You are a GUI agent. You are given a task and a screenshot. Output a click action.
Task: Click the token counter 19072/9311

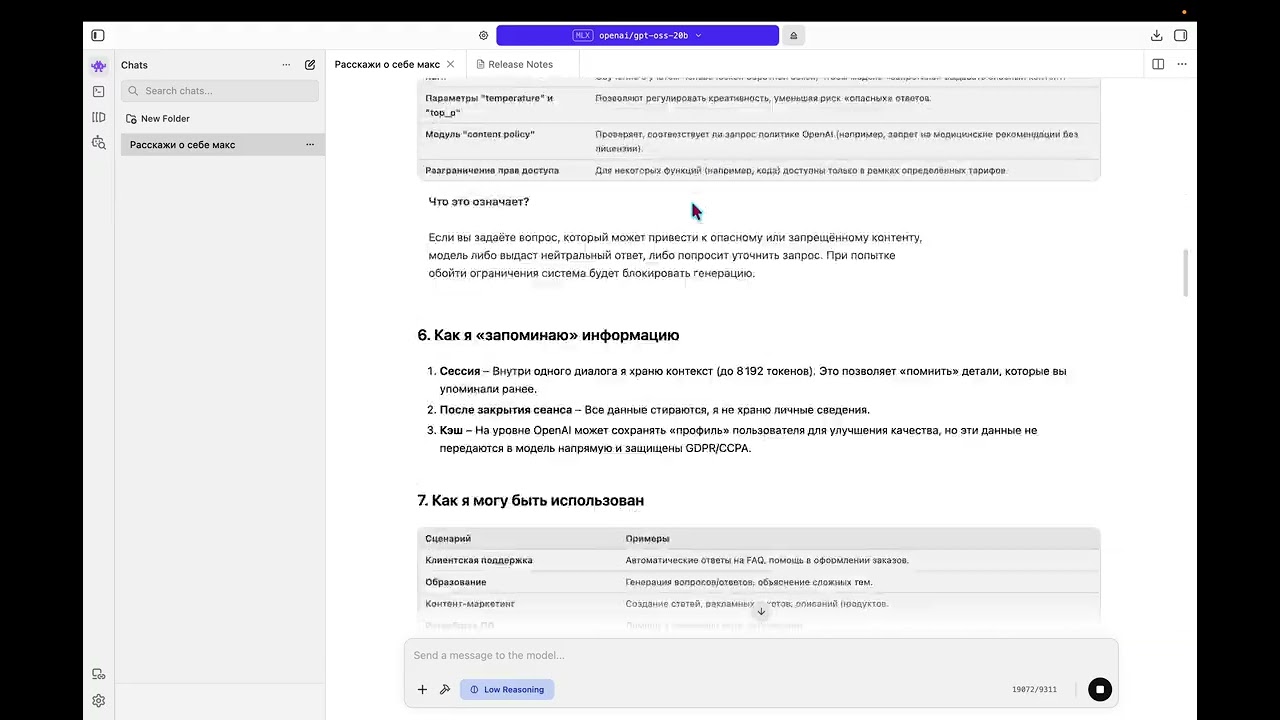tap(1034, 689)
